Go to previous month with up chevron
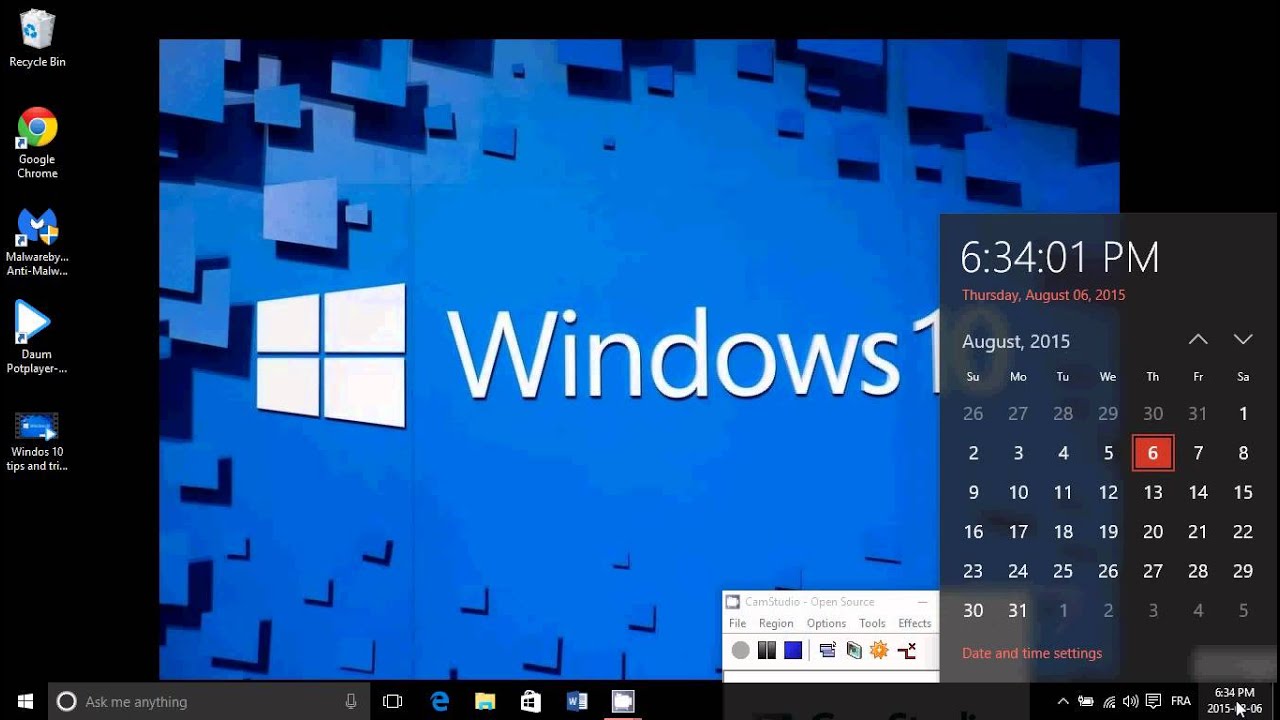 1198,340
